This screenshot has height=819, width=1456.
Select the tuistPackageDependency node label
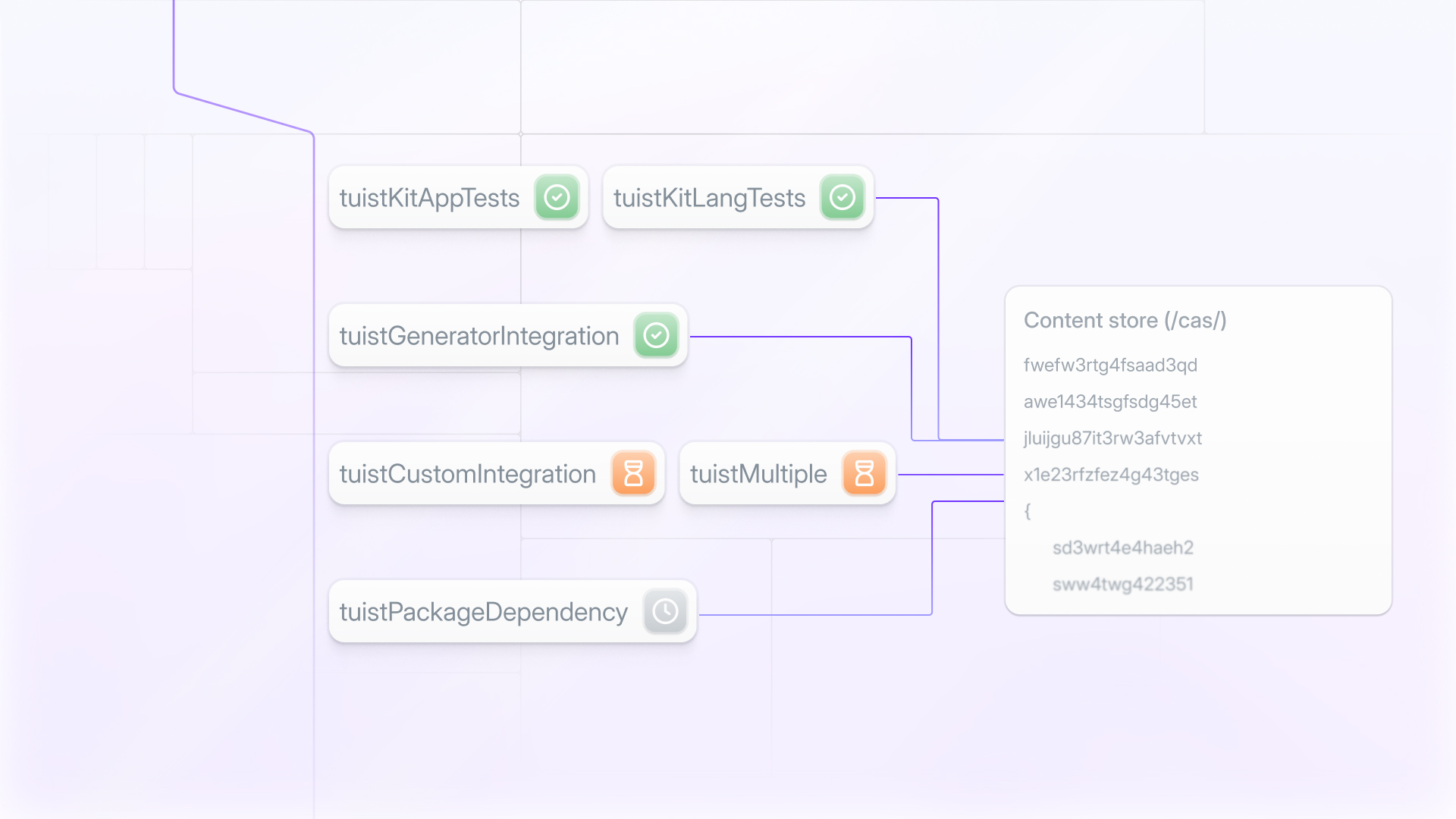484,612
